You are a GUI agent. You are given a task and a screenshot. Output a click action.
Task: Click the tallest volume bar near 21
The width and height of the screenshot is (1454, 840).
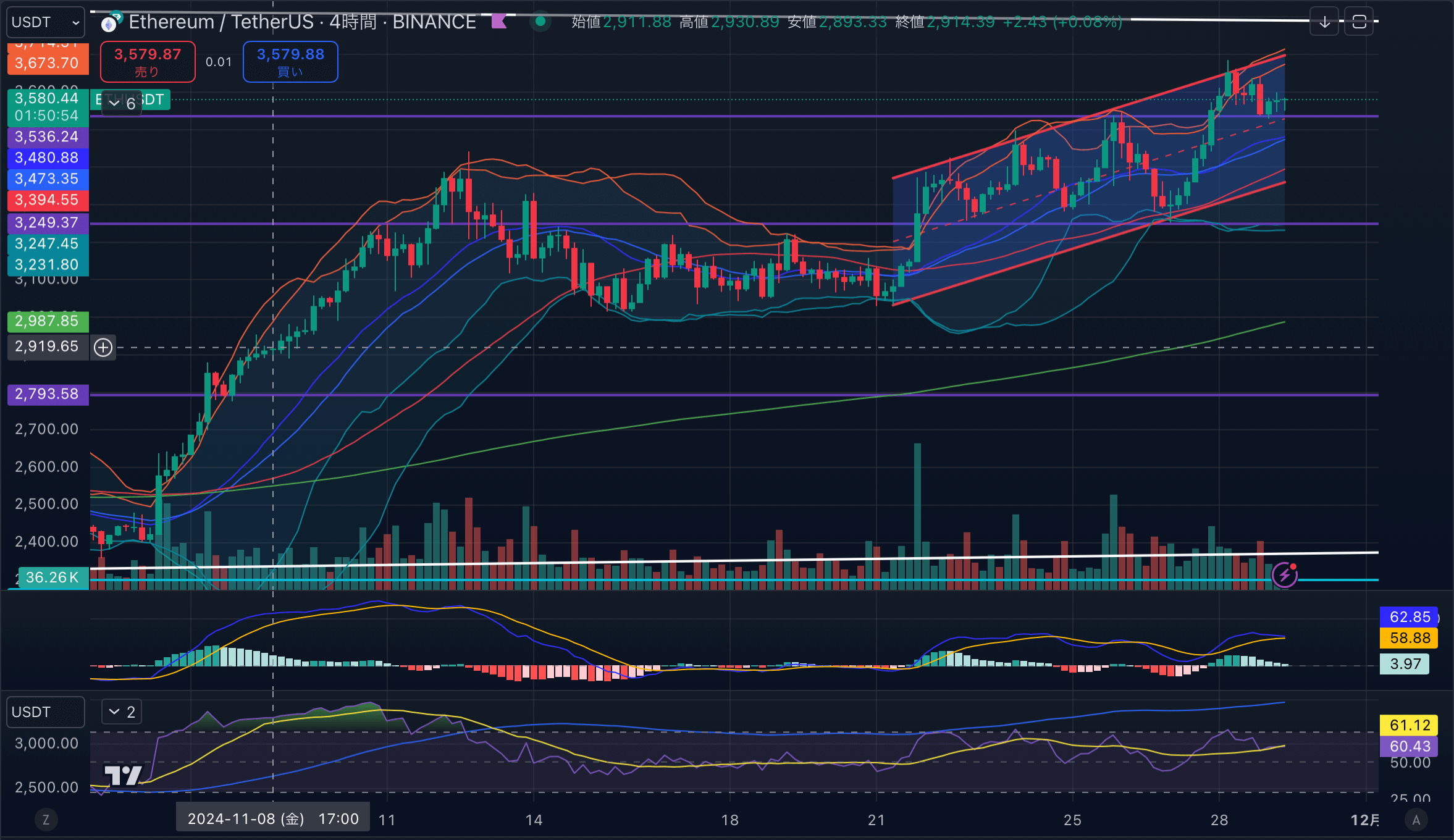click(917, 516)
